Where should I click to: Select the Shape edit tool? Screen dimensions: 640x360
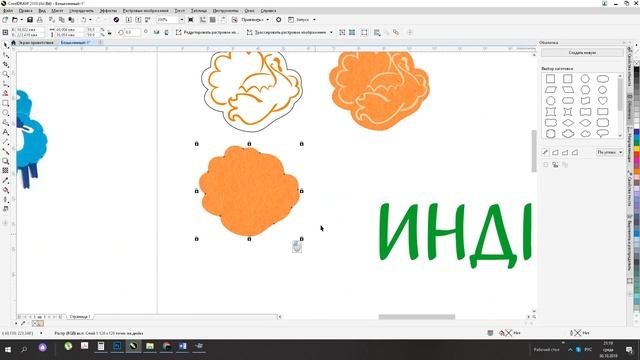pyautogui.click(x=5, y=55)
